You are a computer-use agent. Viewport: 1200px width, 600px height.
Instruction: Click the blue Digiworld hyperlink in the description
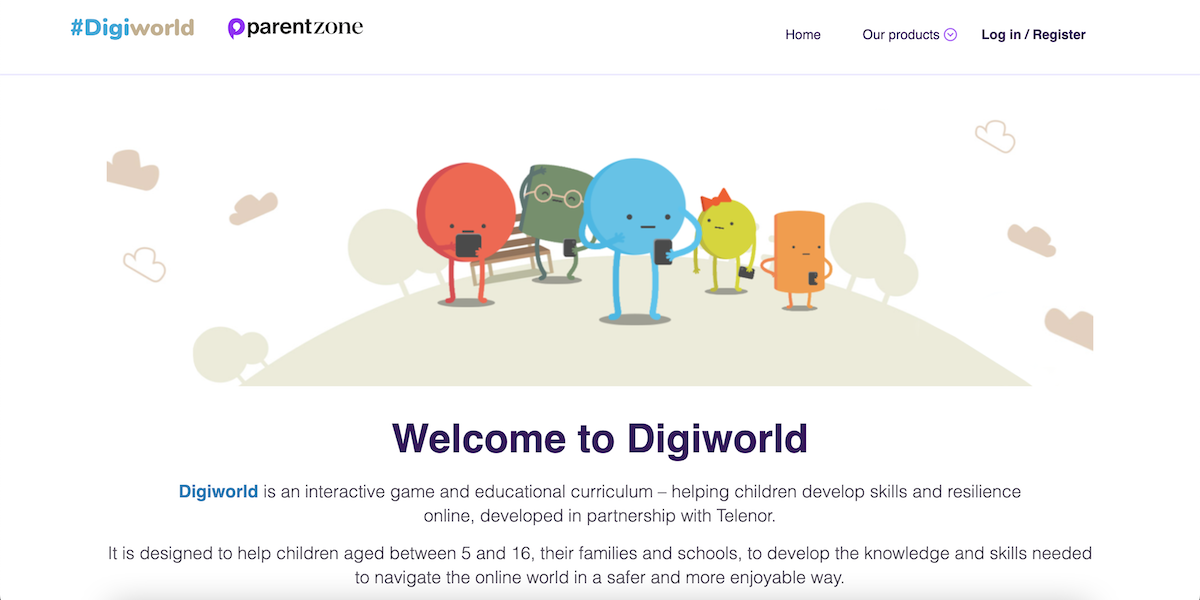coord(218,491)
